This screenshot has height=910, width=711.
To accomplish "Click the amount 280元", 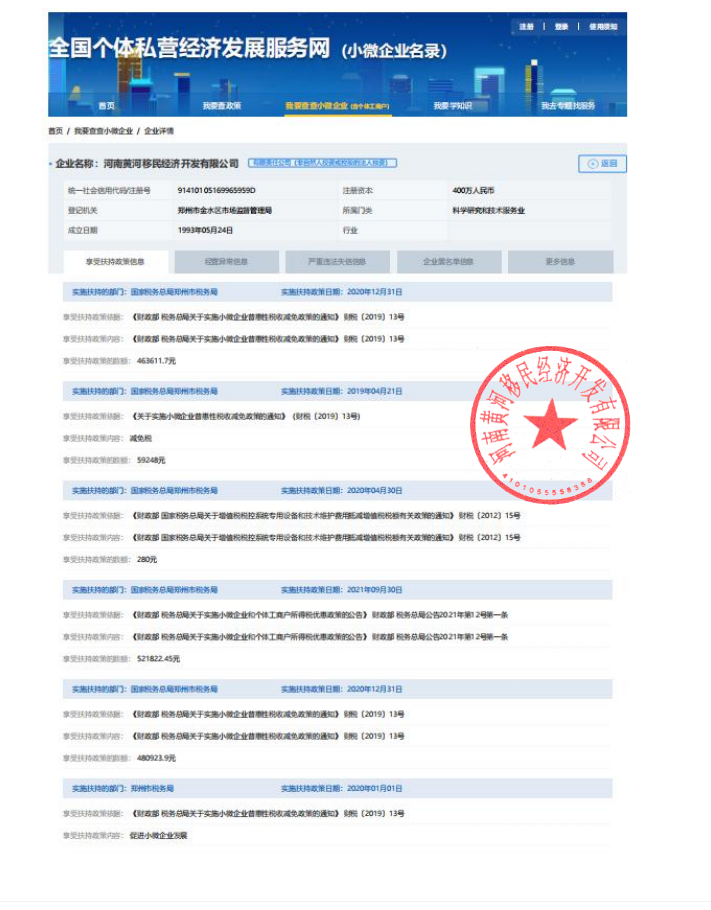I will pos(147,559).
